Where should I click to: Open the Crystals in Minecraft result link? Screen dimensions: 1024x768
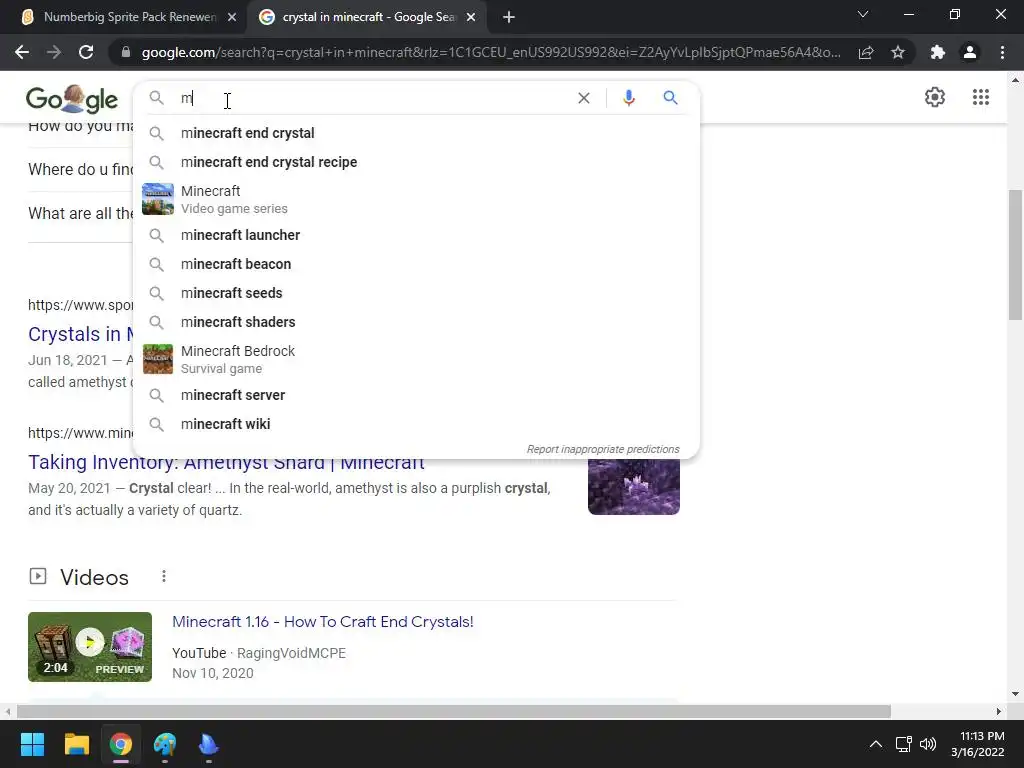point(80,334)
